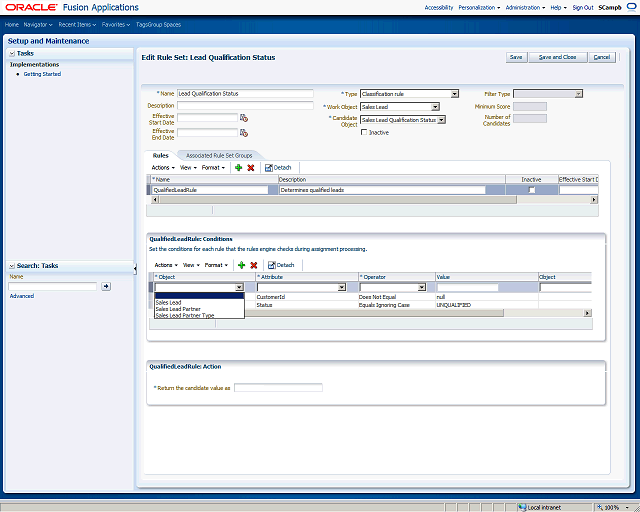Click left arrow of Rules table scrollbar

click(155, 200)
